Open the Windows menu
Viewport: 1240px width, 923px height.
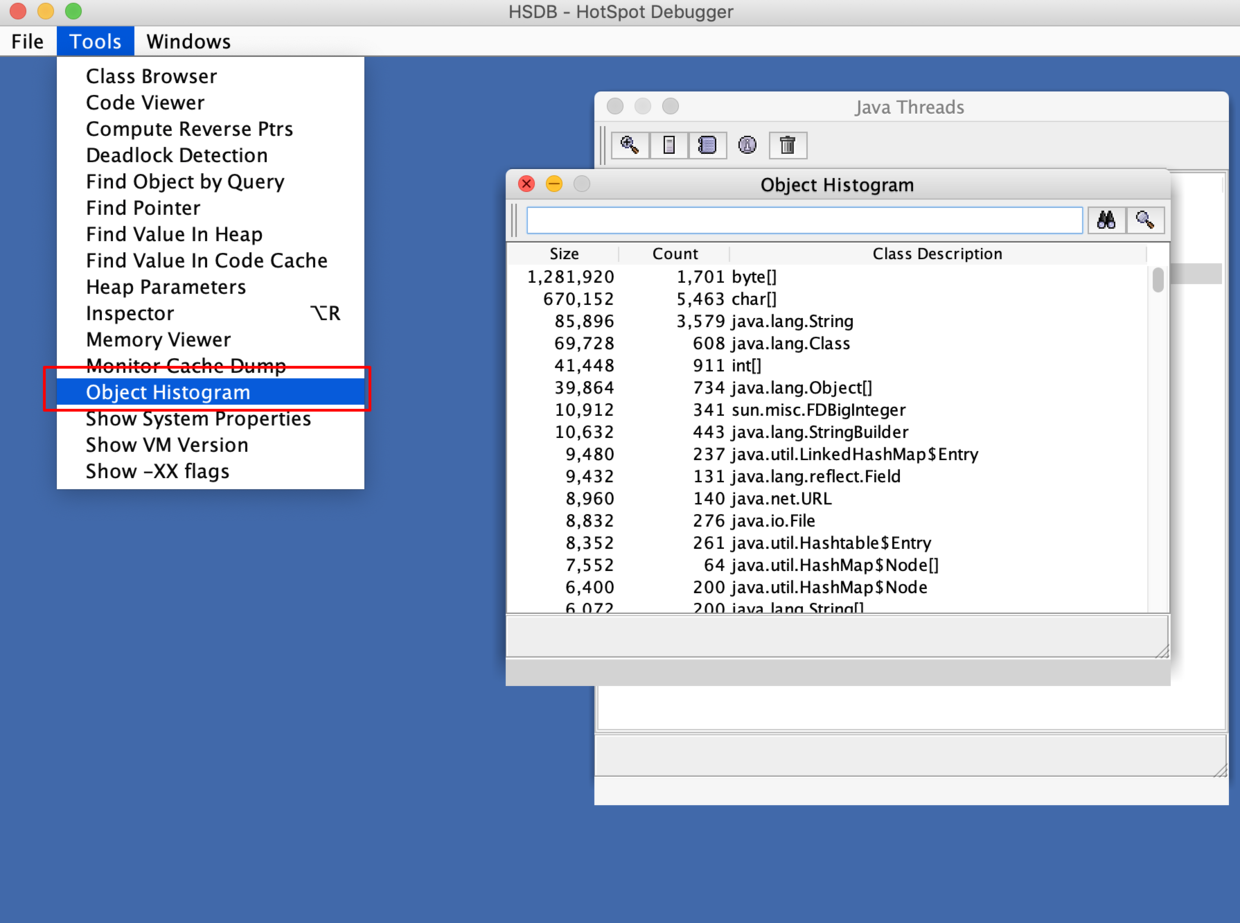[188, 41]
